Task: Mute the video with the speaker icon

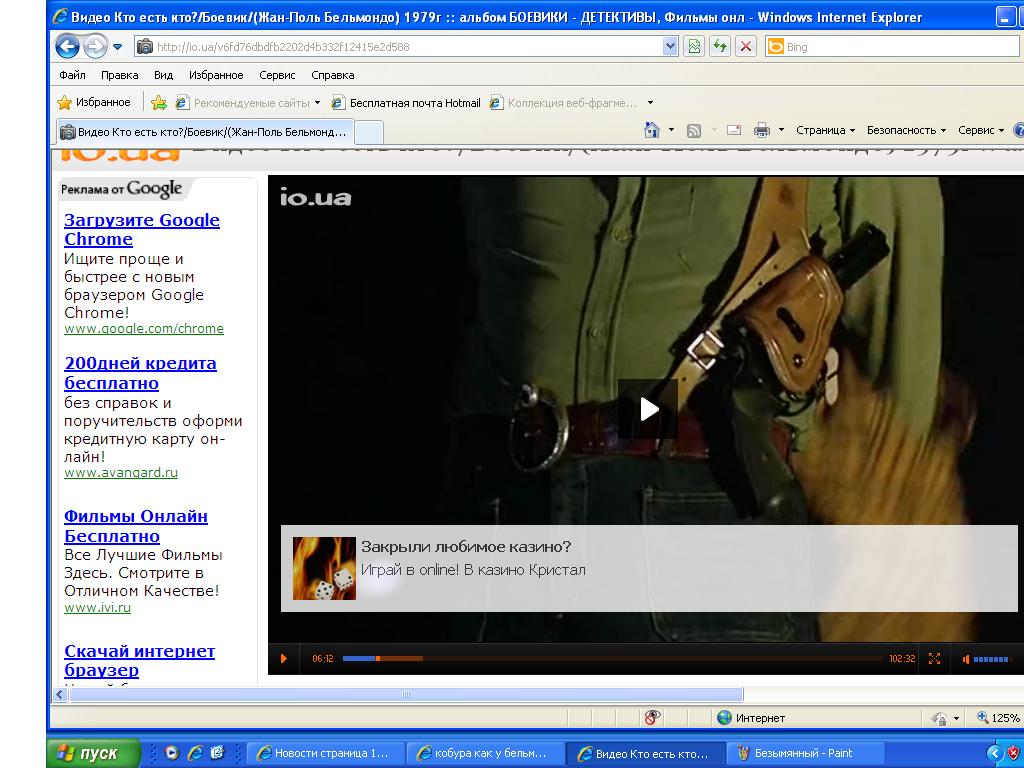Action: tap(966, 659)
